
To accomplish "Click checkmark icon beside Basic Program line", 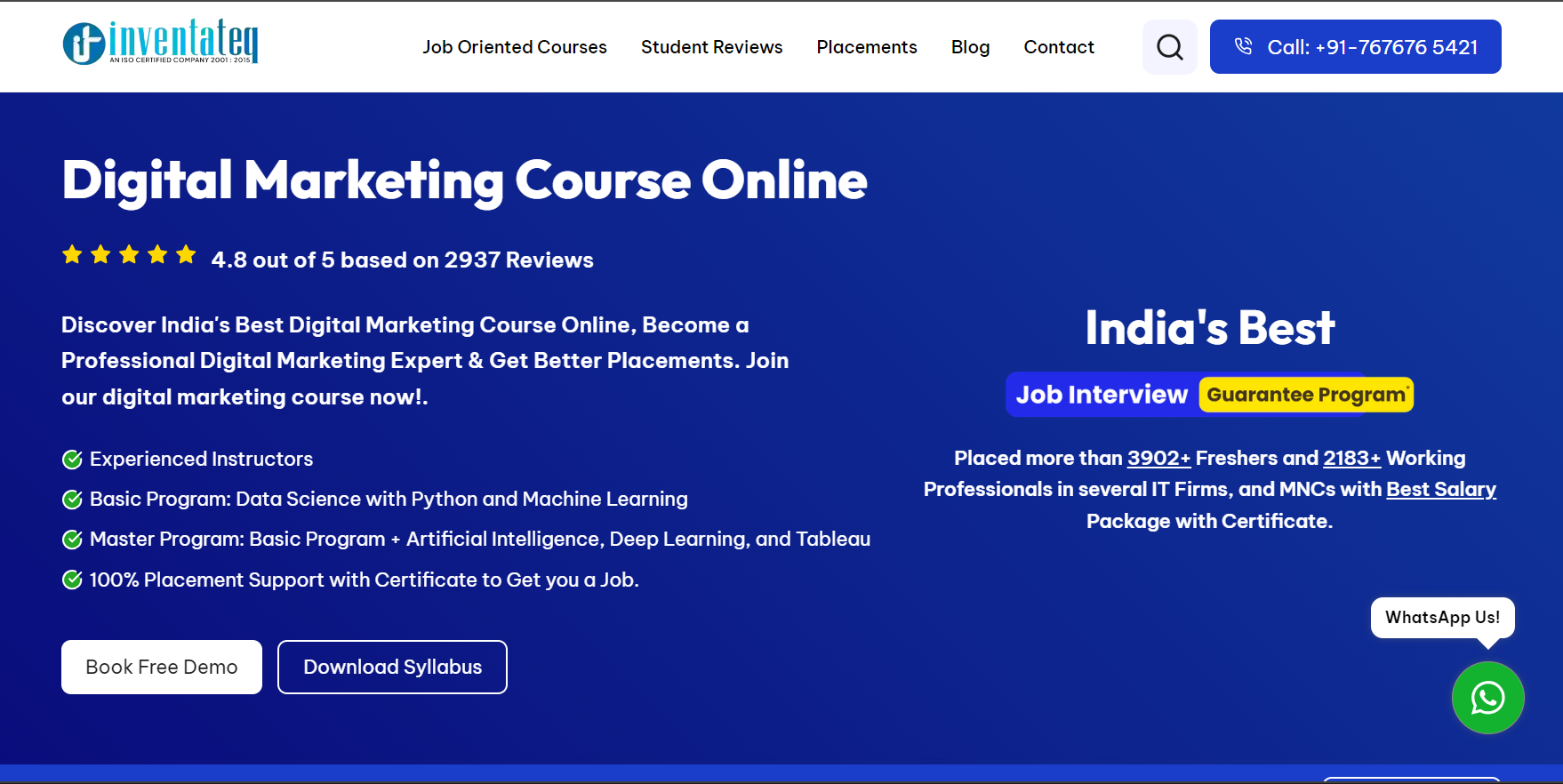I will (x=72, y=500).
